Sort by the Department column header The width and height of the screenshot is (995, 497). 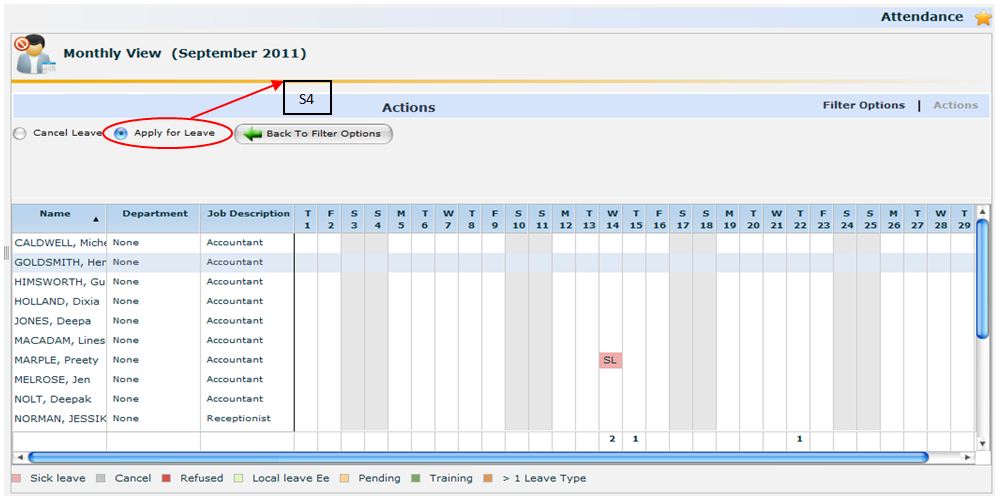point(154,214)
